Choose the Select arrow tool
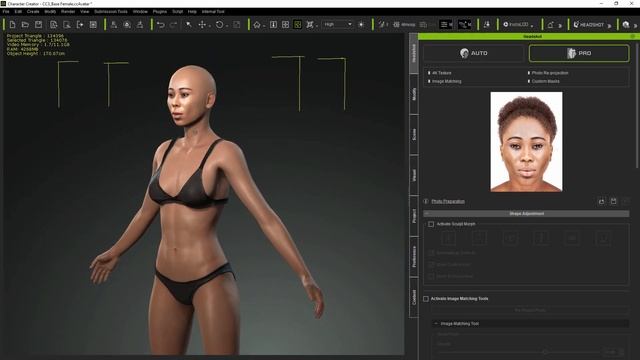 tap(189, 25)
